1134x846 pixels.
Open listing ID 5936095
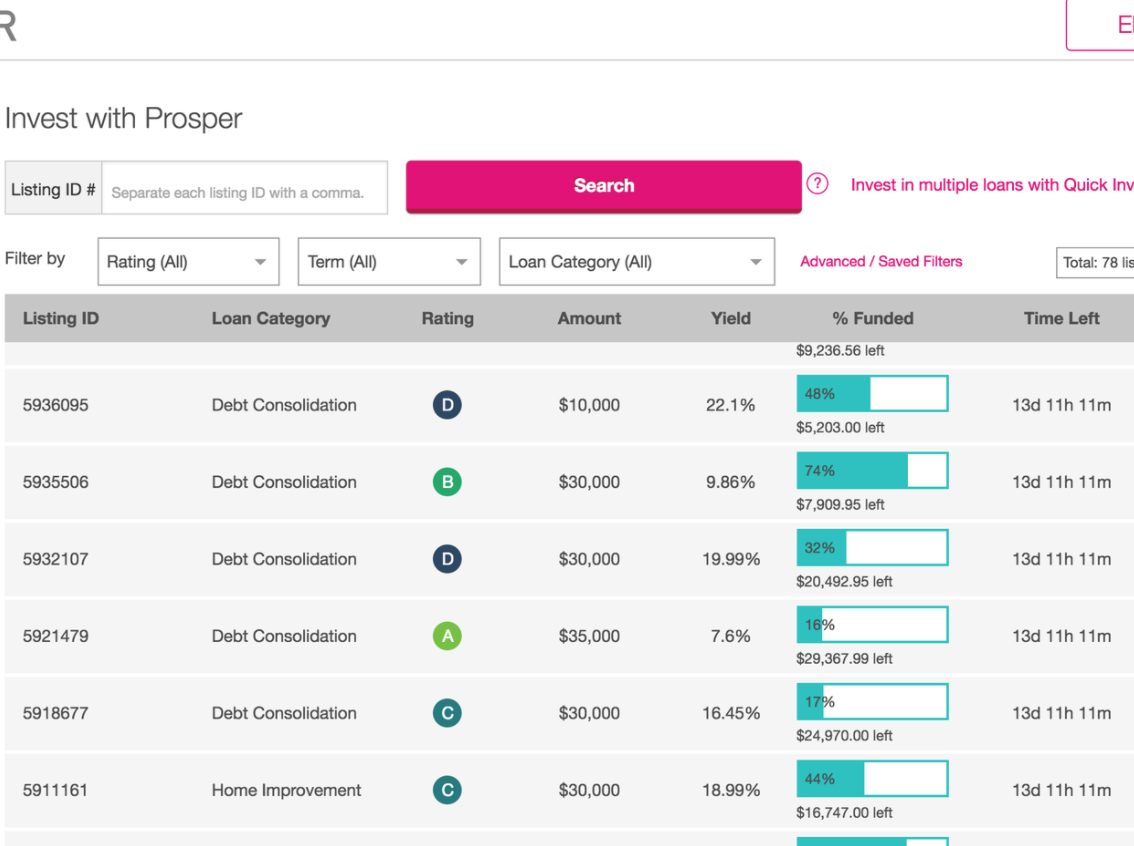[56, 405]
